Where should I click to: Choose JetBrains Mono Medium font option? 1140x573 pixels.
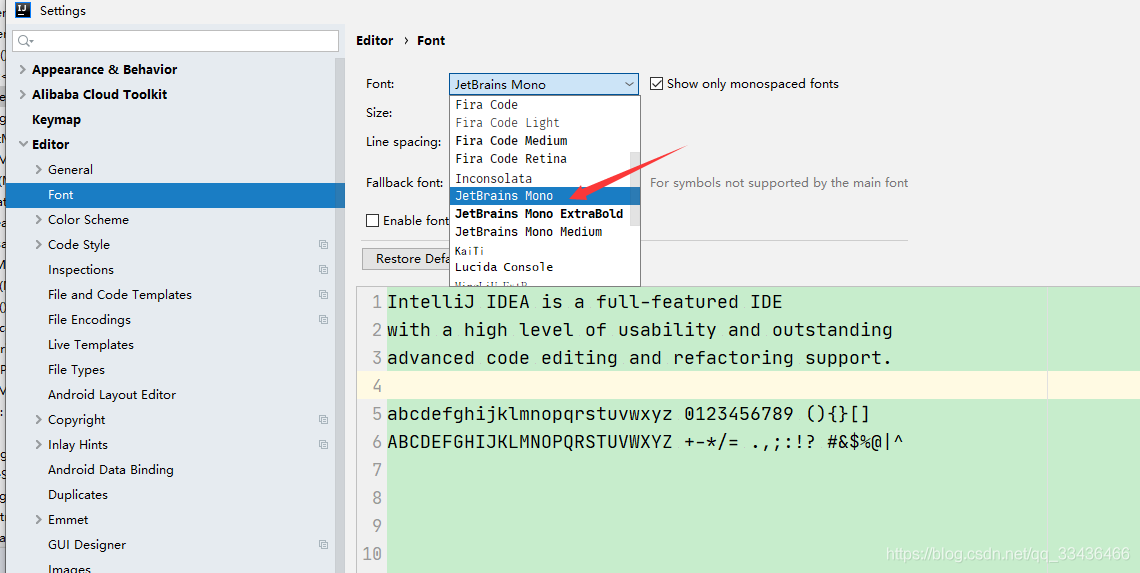coord(539,232)
